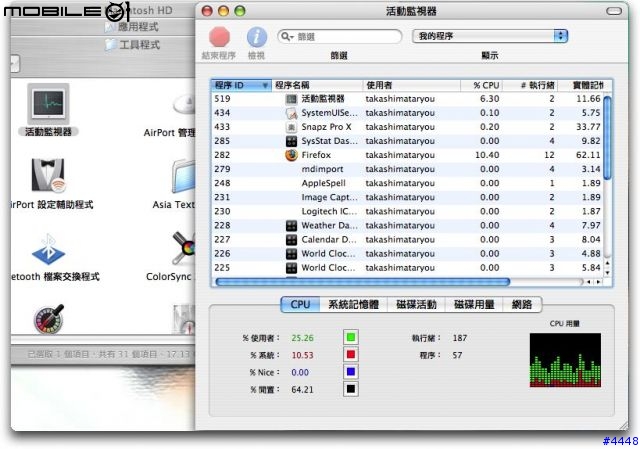Switch to the 系統記憶體 tab
Screen dimensions: 640x449
click(353, 305)
